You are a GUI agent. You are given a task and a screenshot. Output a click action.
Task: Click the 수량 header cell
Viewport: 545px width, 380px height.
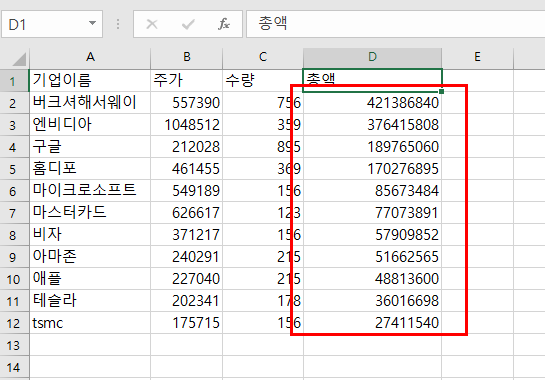[263, 81]
